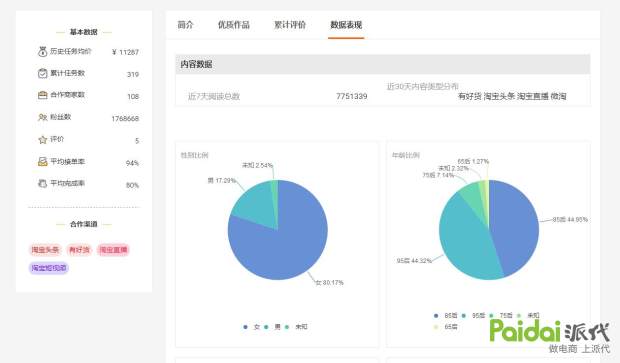Viewport: 620px width, 363px height.
Task: Click the 65后 1.27% pie label
Action: 473,161
